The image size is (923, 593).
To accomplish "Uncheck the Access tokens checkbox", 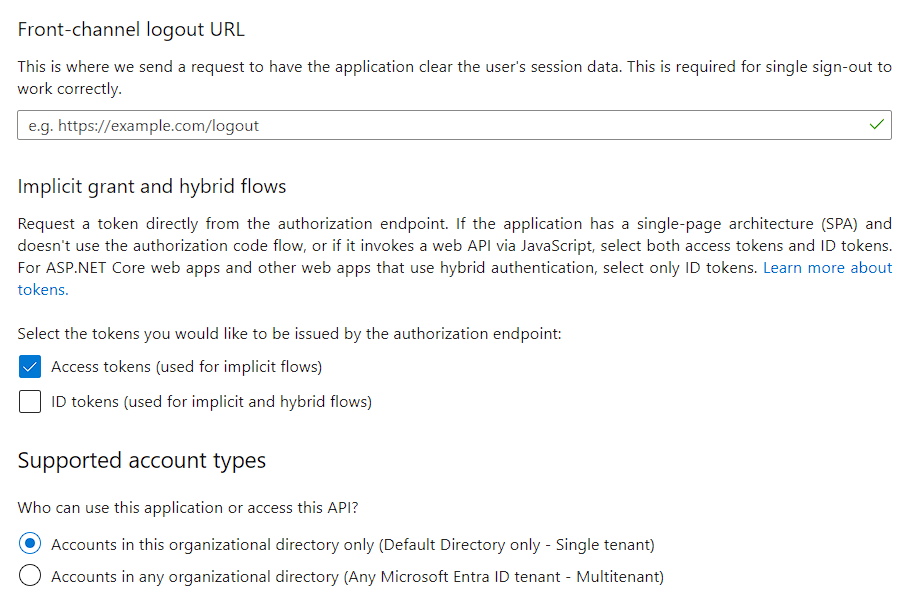I will 30,366.
